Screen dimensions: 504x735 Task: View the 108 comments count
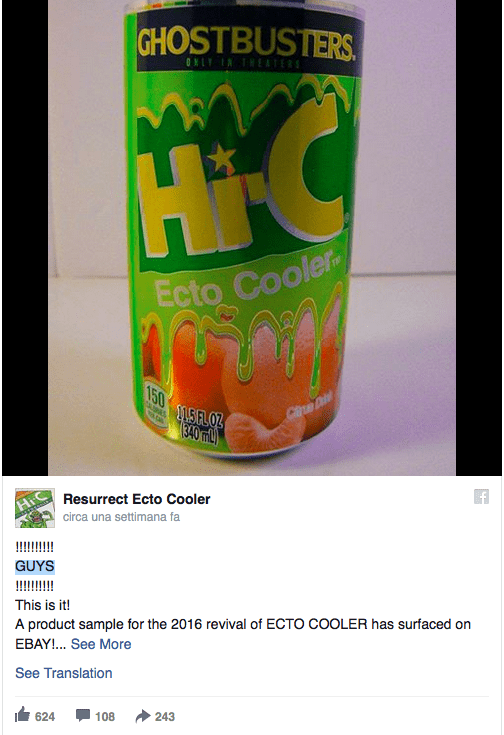pos(105,716)
